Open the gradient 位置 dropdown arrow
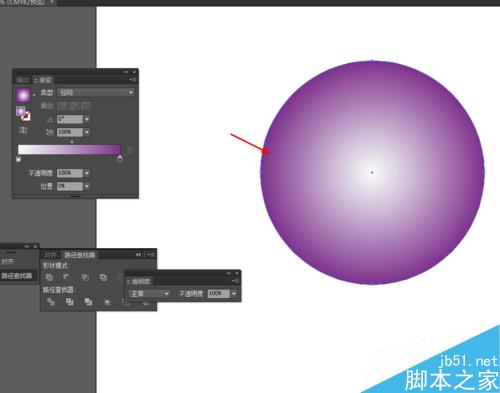 pyautogui.click(x=87, y=186)
